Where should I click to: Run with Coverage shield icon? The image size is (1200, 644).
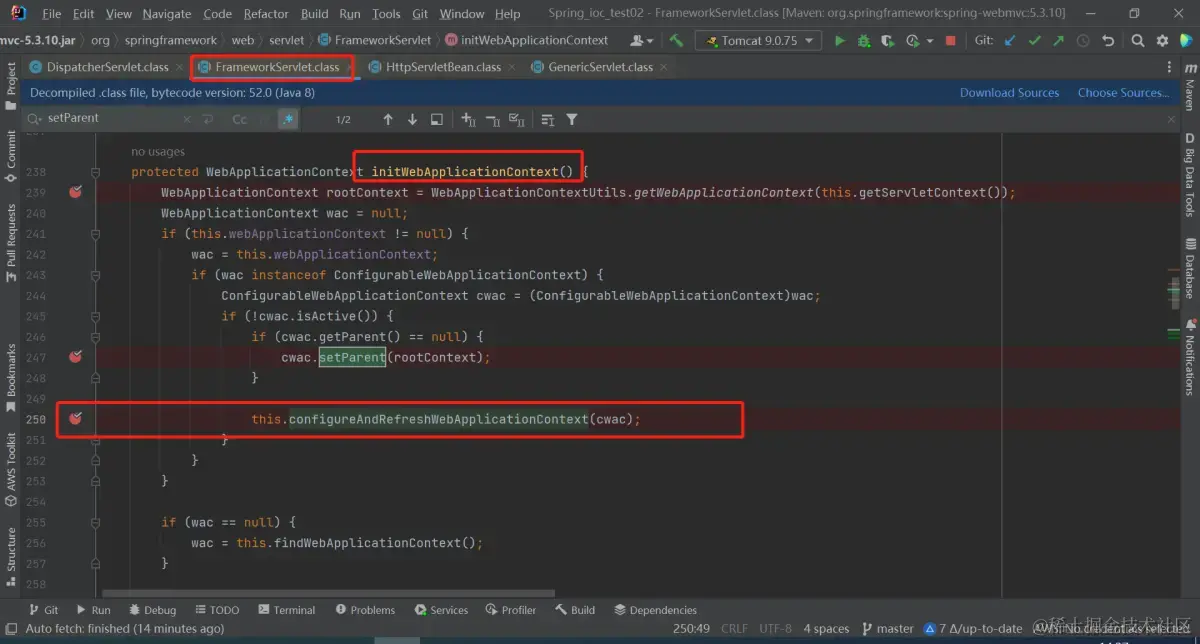point(887,41)
